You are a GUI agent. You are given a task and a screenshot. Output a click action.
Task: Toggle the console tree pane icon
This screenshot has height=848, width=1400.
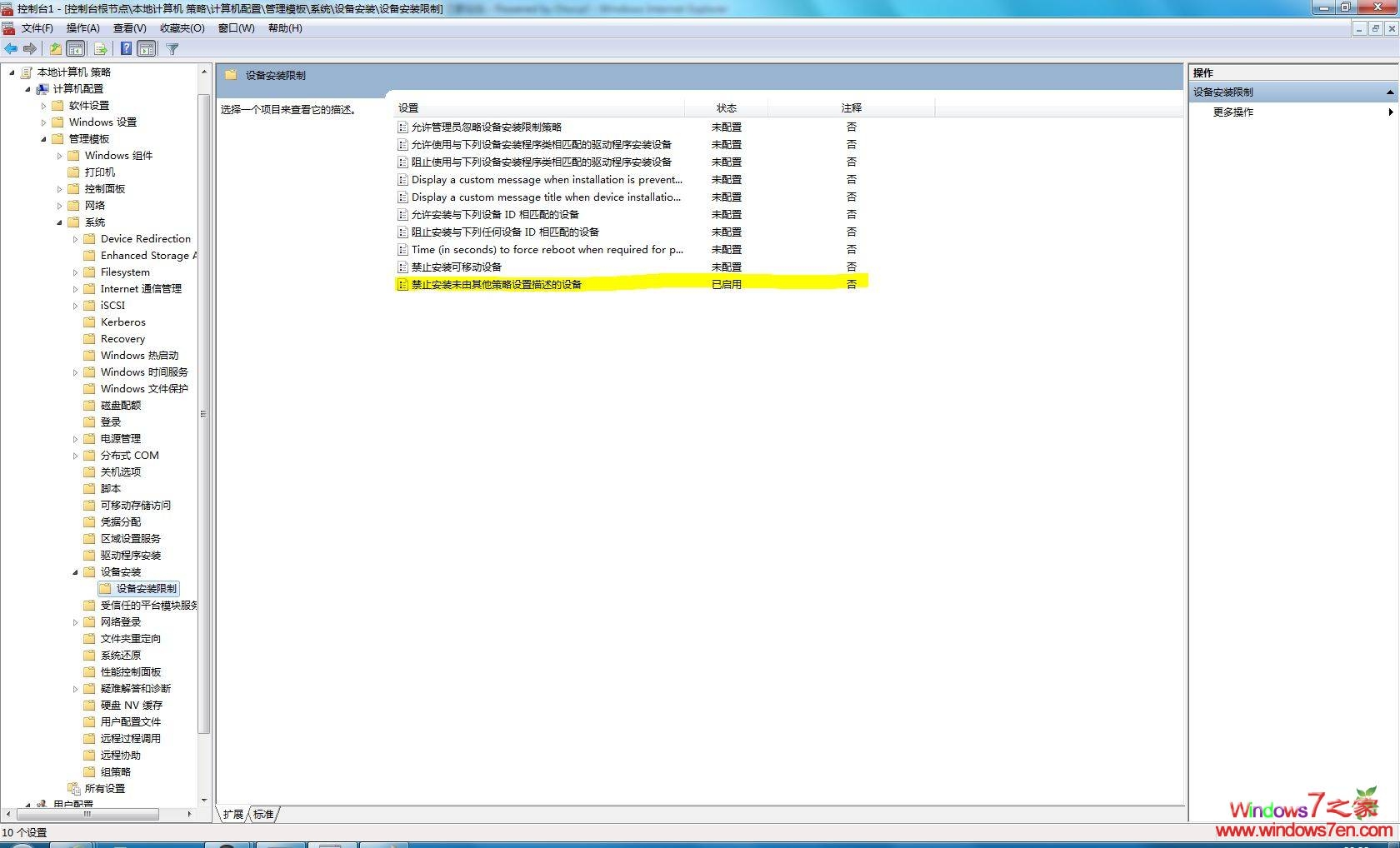click(x=75, y=48)
